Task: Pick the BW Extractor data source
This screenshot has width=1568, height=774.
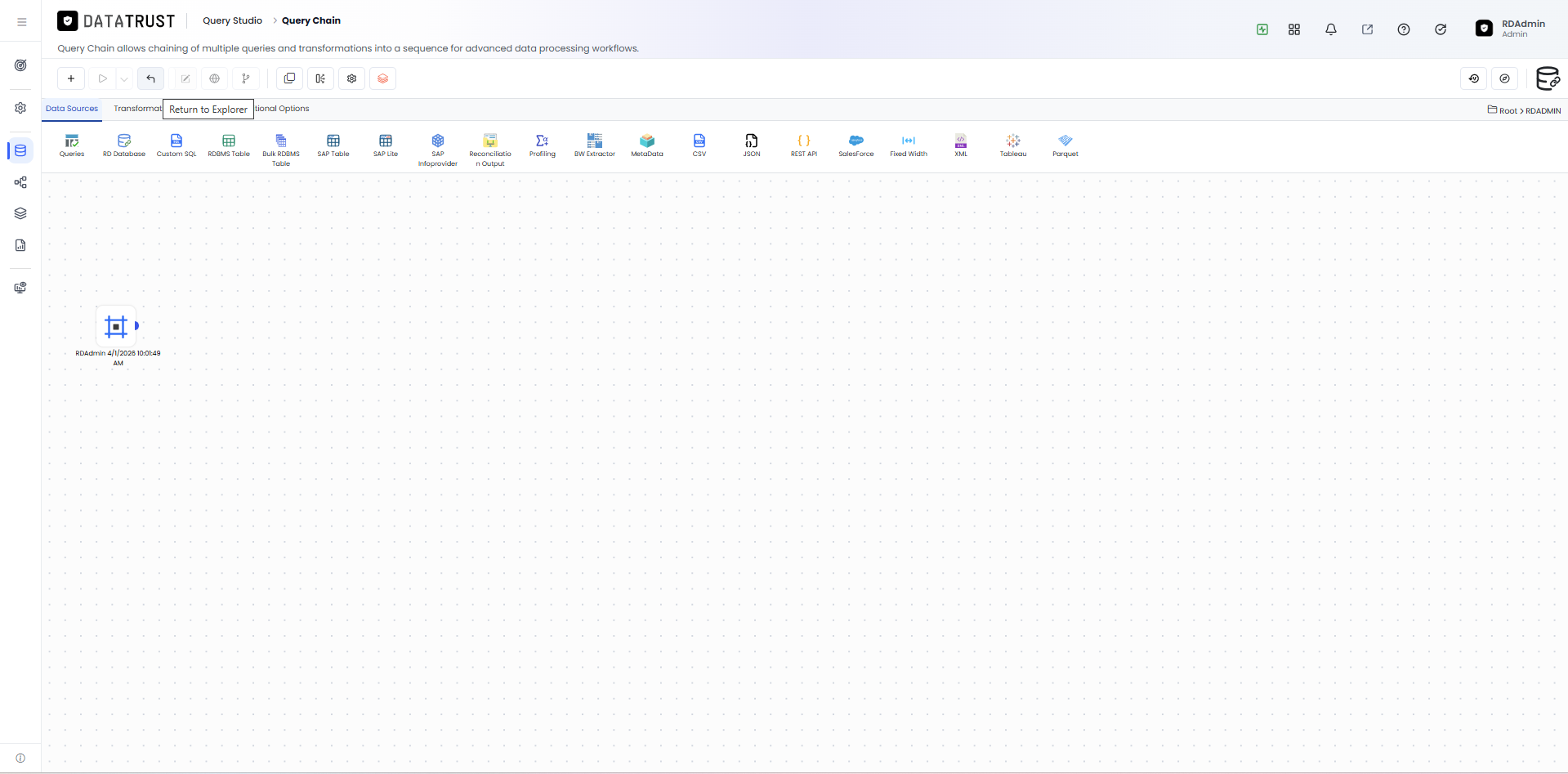Action: (595, 145)
